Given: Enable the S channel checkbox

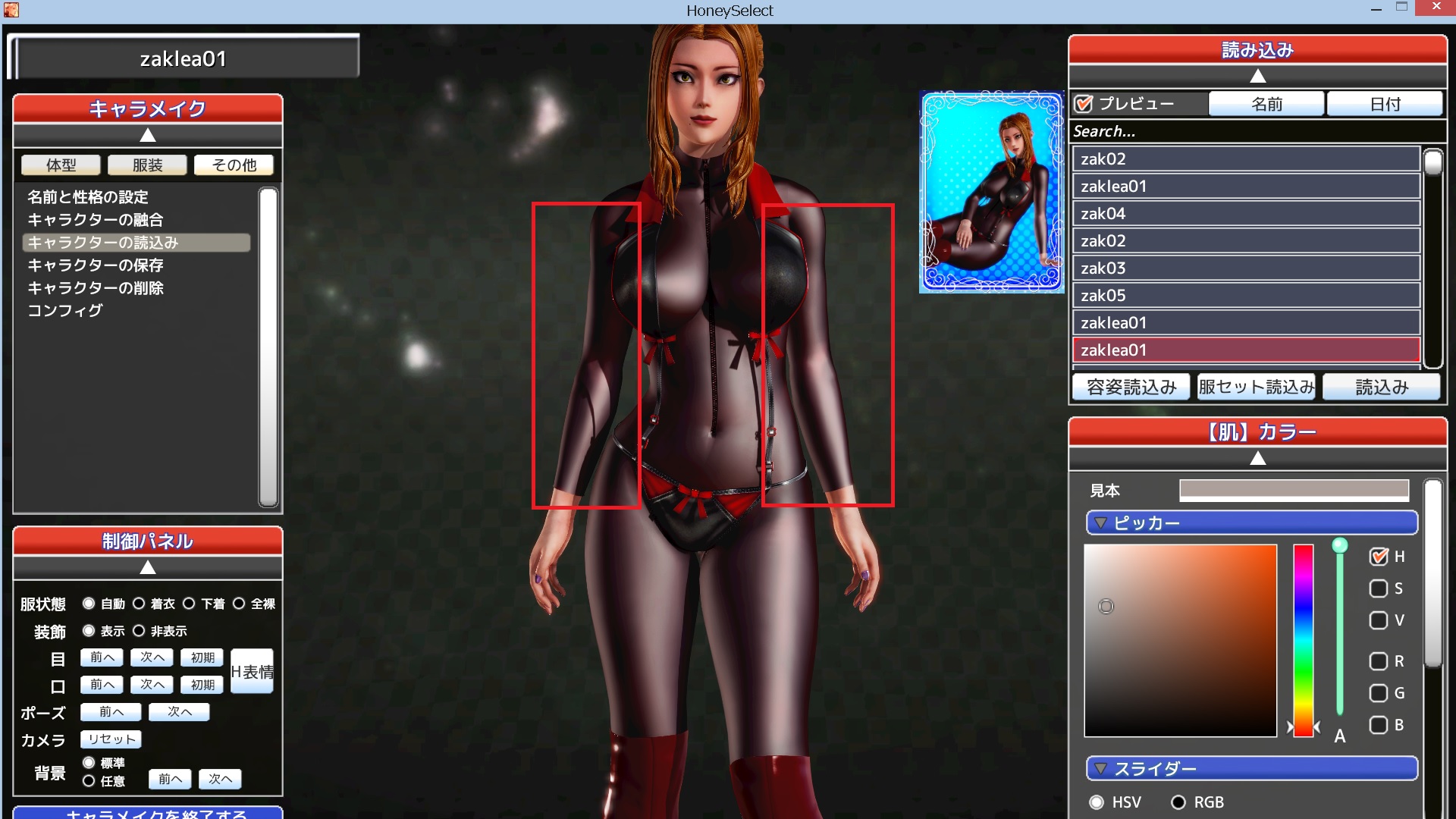Looking at the screenshot, I should click(x=1378, y=588).
